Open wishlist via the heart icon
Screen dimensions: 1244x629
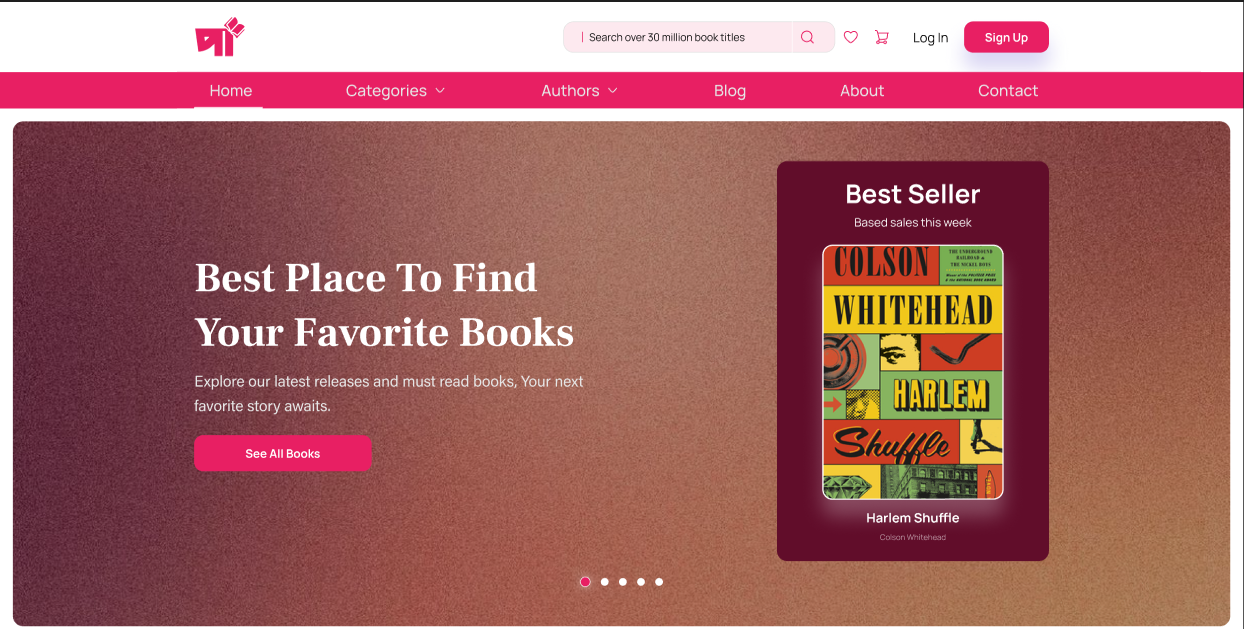(851, 37)
